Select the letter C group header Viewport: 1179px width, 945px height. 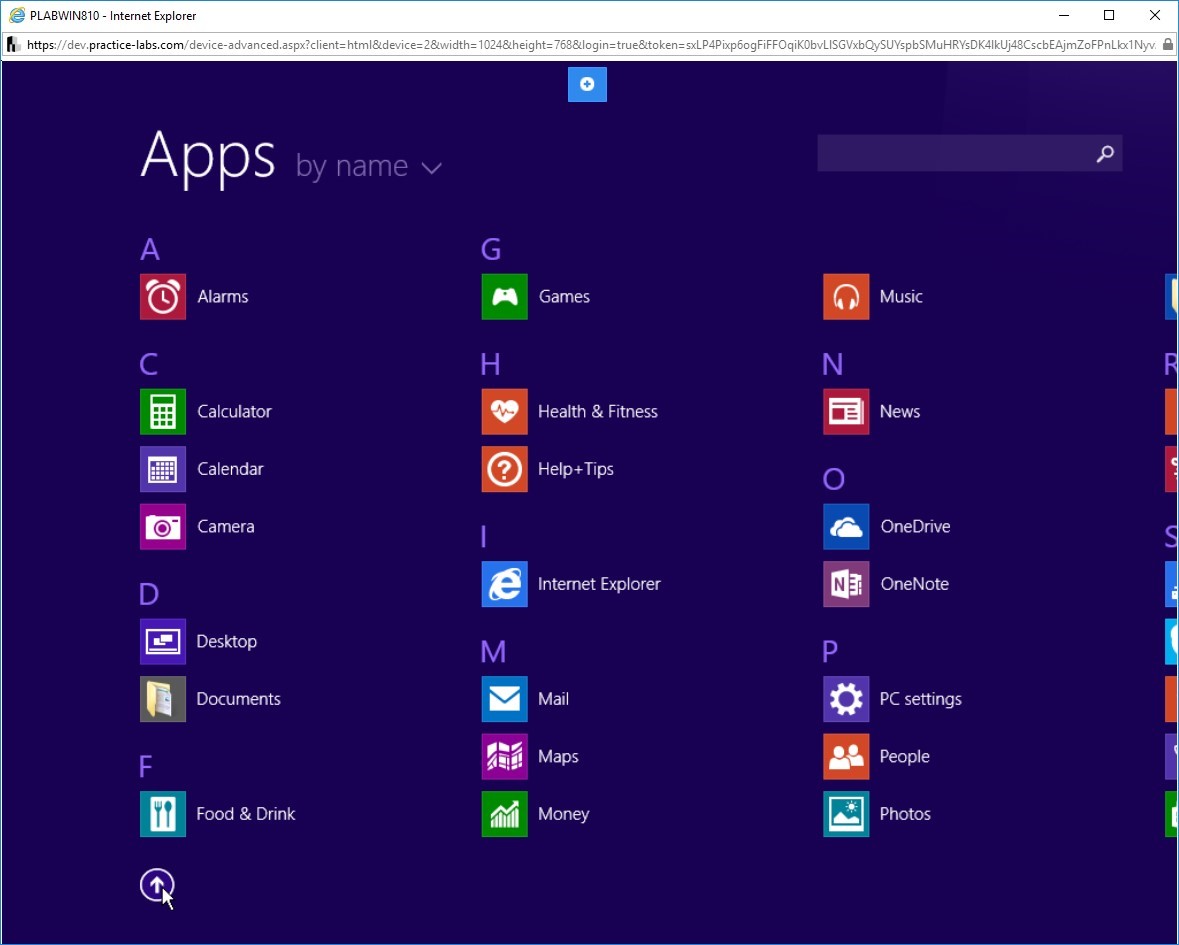tap(149, 365)
